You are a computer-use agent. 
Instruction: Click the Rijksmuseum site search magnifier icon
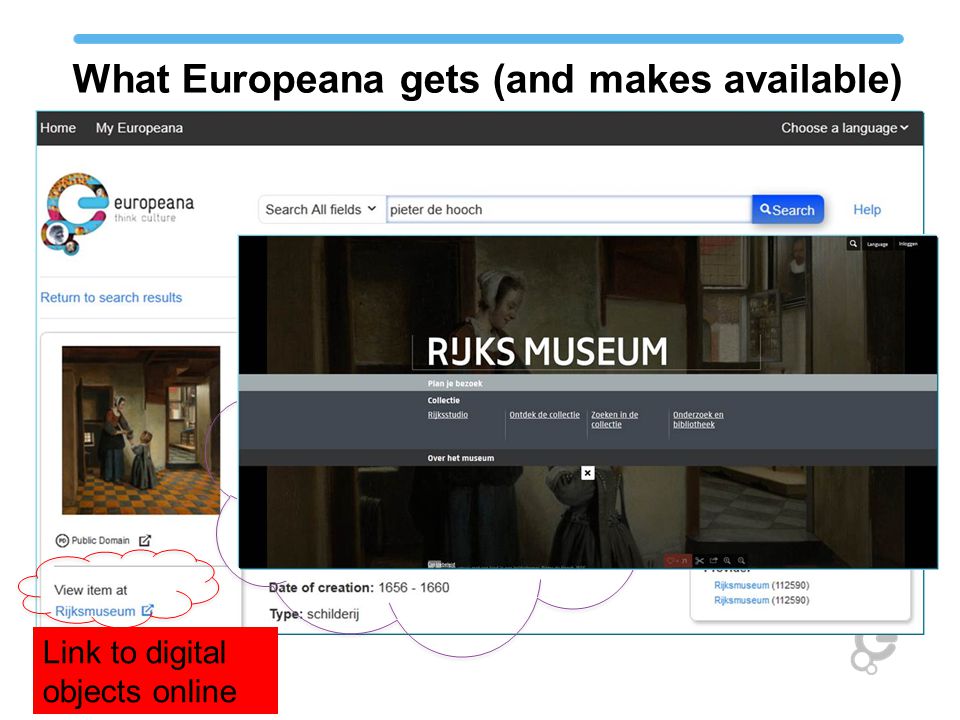pos(853,244)
